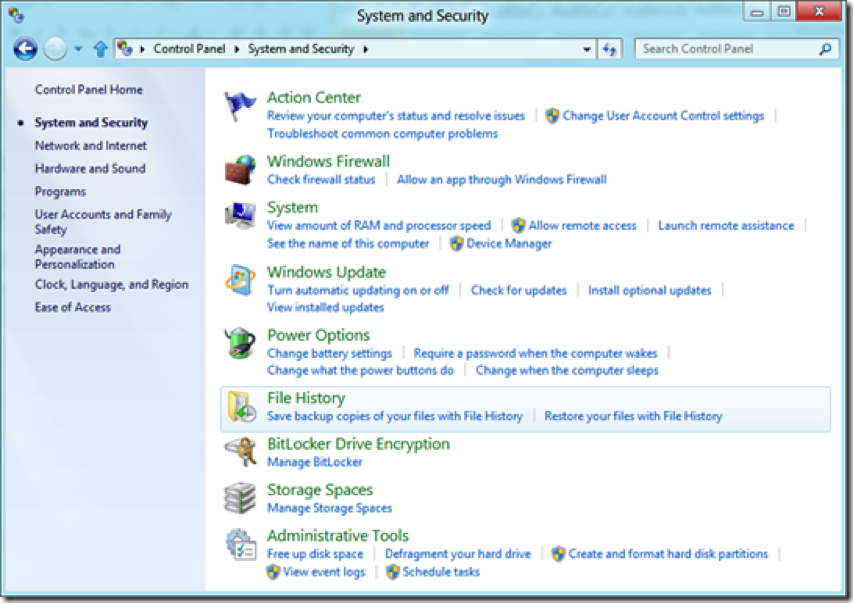Click the Administrative Tools gear icon
The height and width of the screenshot is (604, 854).
[x=240, y=544]
